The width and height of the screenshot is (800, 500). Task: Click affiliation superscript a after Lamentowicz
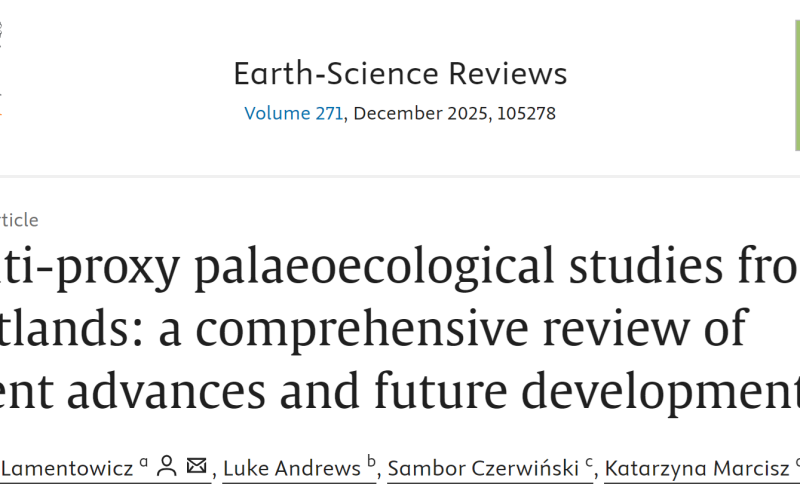click(x=144, y=462)
